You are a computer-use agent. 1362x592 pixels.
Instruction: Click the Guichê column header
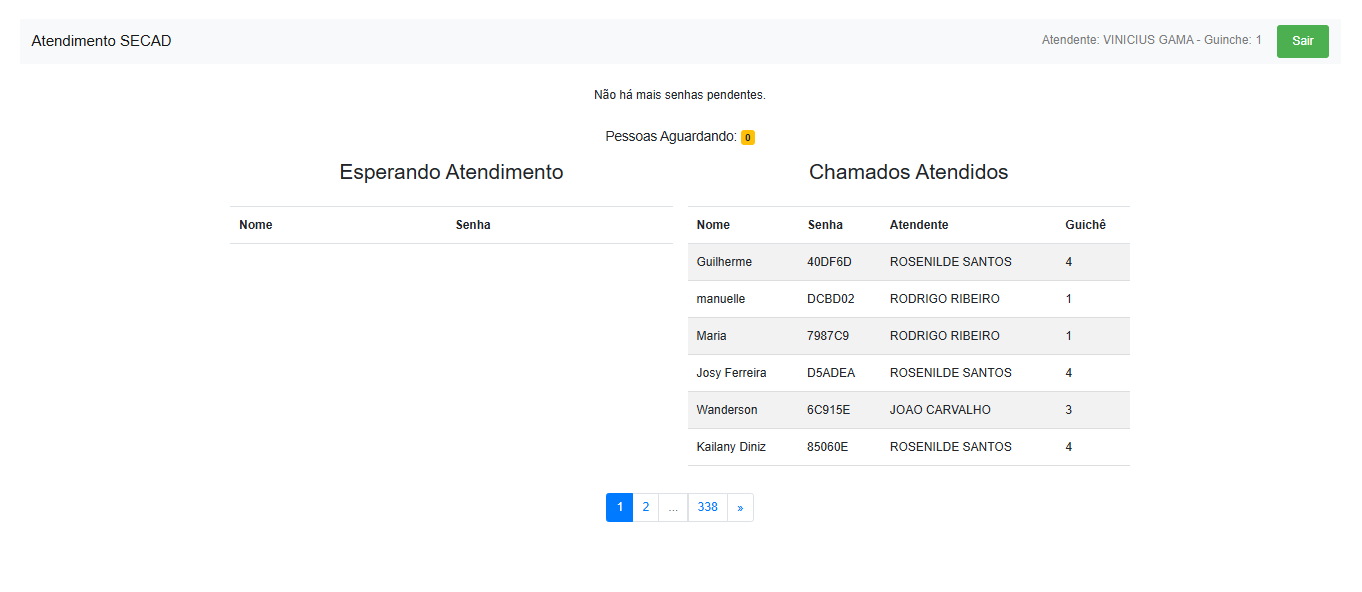(x=1085, y=225)
